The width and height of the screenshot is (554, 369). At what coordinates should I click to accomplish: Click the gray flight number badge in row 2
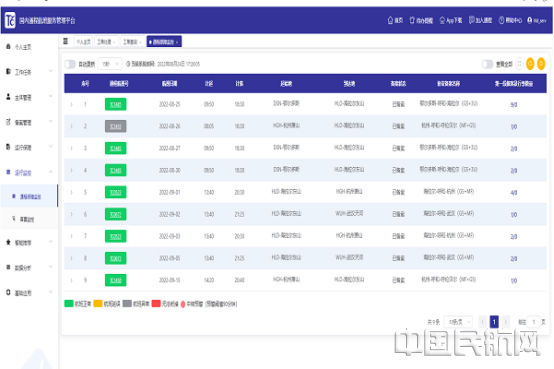116,126
